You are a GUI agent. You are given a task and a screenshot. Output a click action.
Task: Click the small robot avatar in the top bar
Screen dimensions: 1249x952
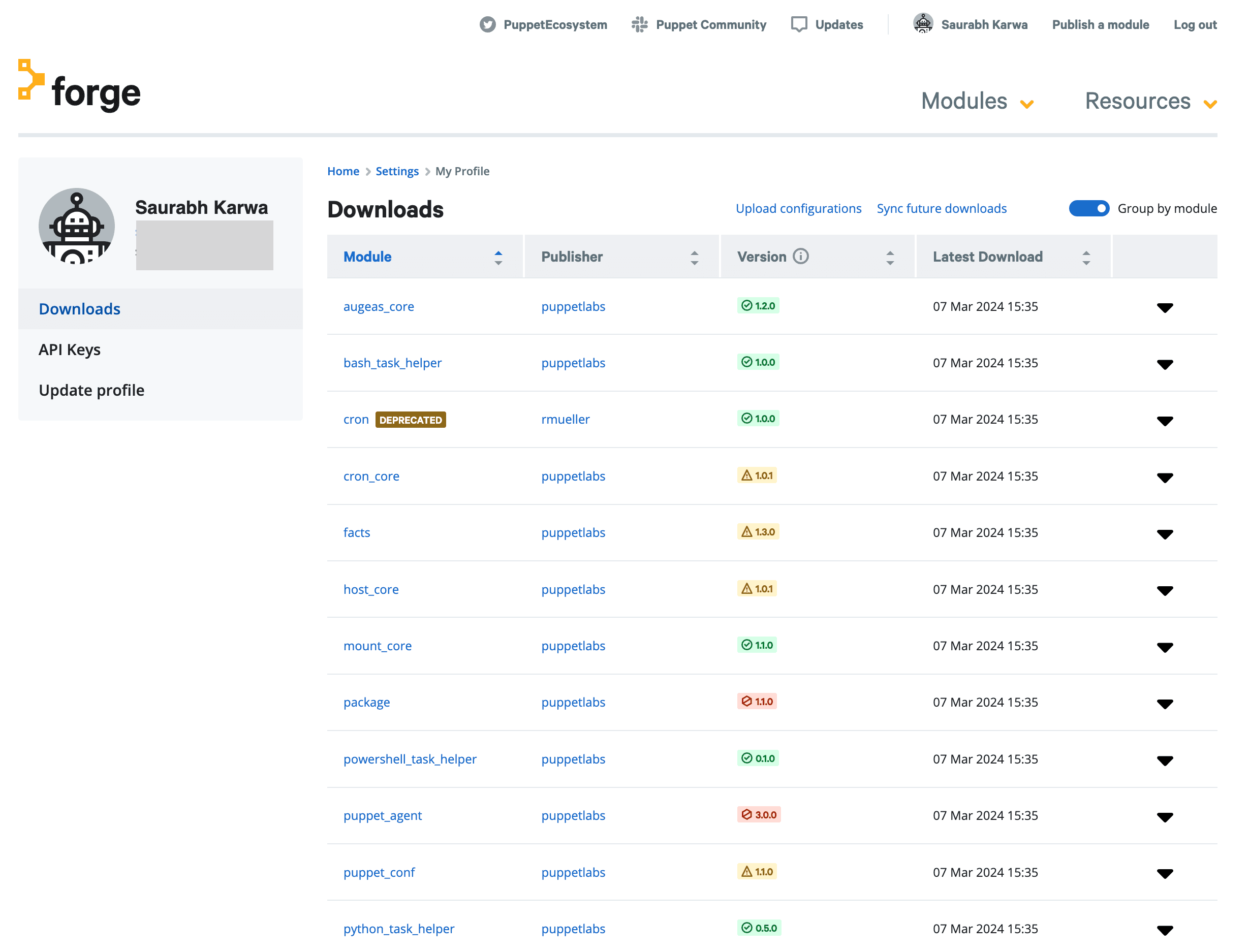[x=923, y=24]
